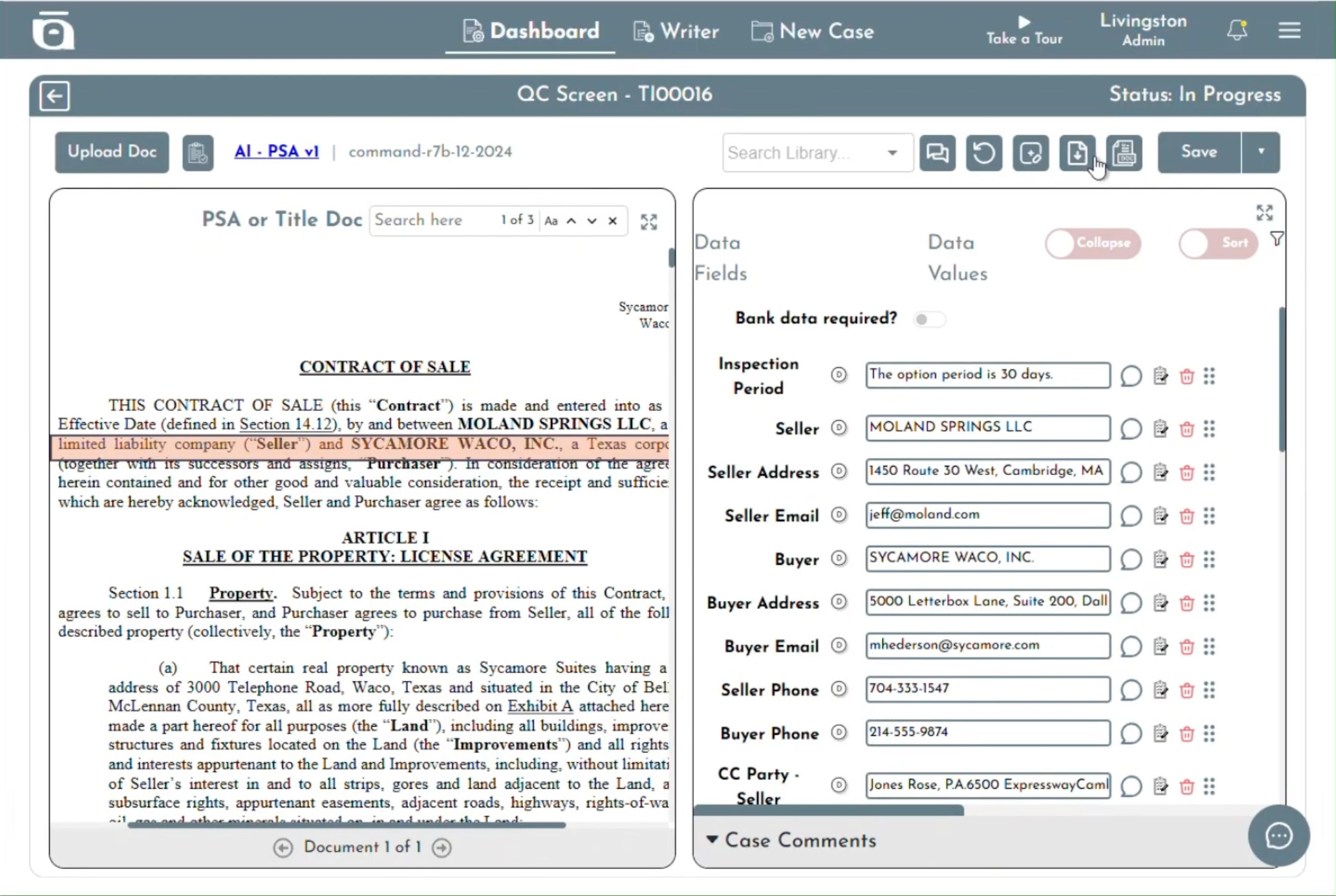Click the back arrow icon beside QC Screen
The height and width of the screenshot is (896, 1336).
(54, 96)
